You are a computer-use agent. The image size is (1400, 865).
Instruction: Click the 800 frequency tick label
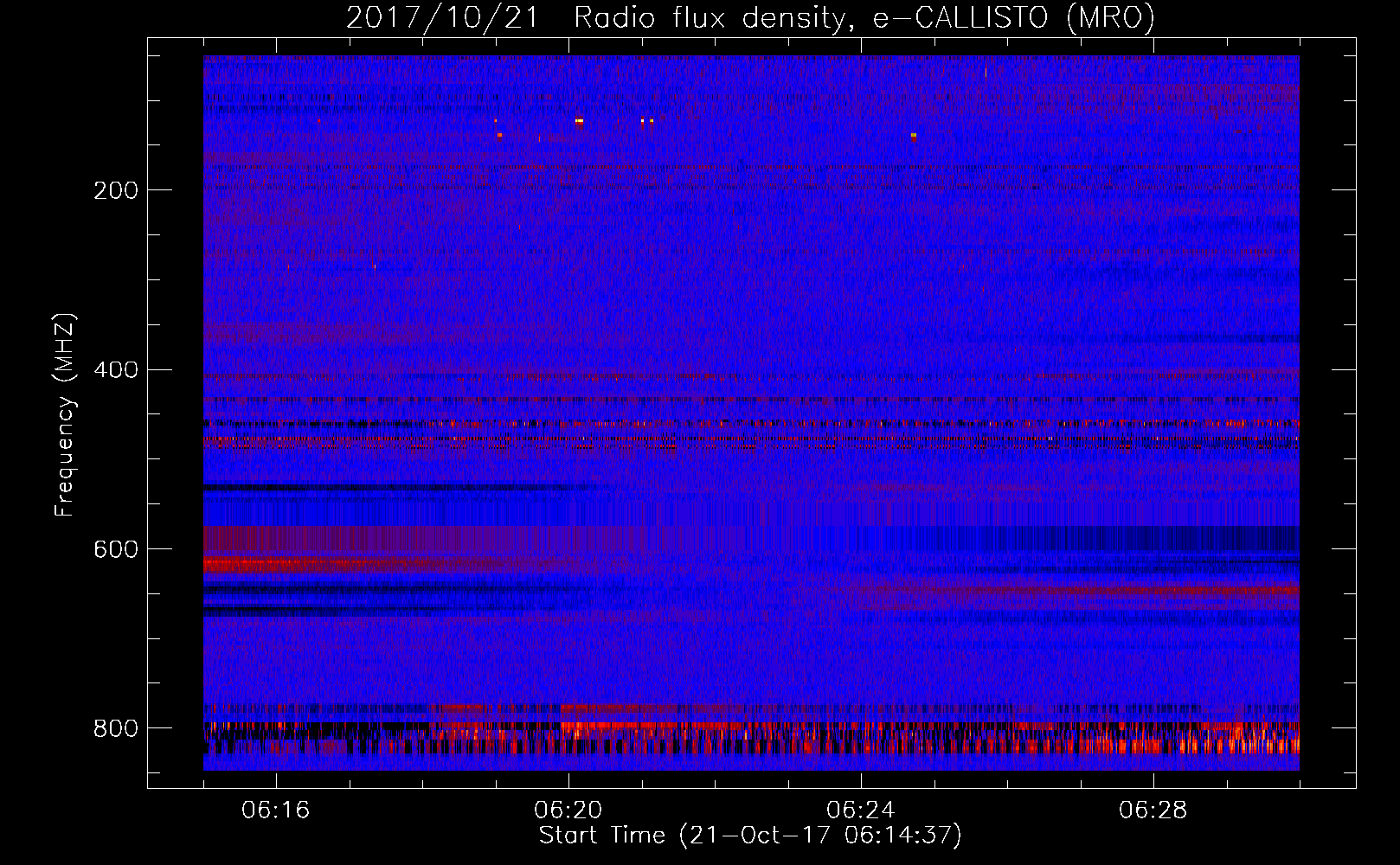[116, 729]
